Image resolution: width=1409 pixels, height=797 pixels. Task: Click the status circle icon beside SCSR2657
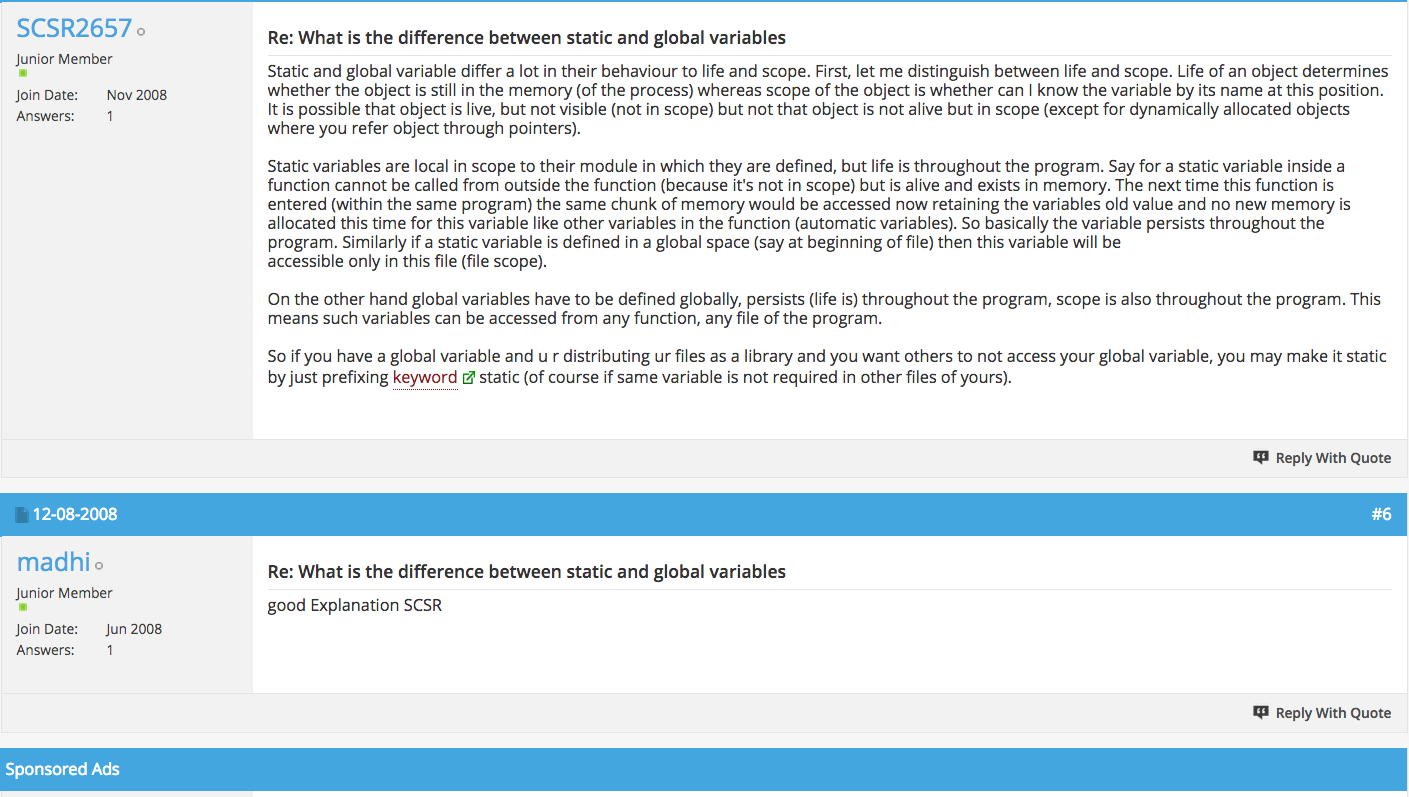coord(141,32)
